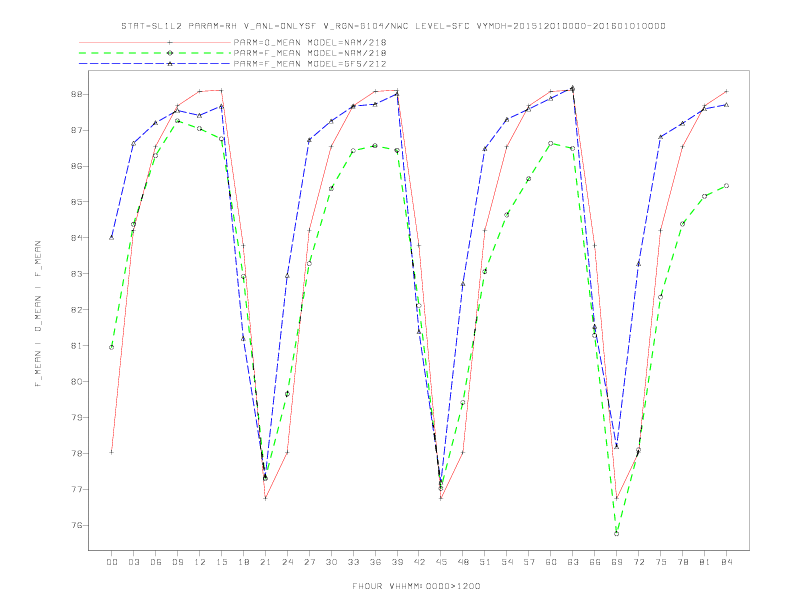Click the x-axis forecast hour label 60
The image size is (792, 612).
tap(551, 562)
